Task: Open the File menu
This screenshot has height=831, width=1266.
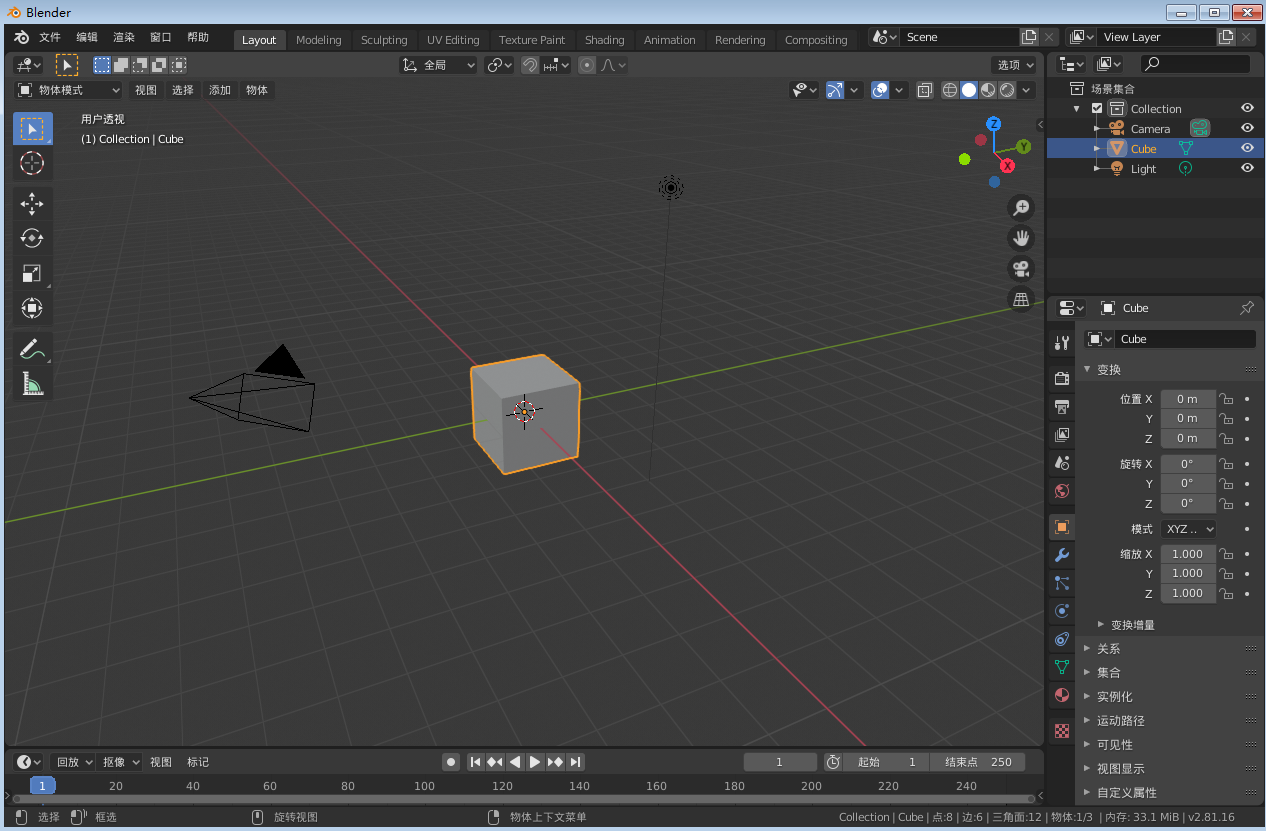Action: pyautogui.click(x=50, y=38)
